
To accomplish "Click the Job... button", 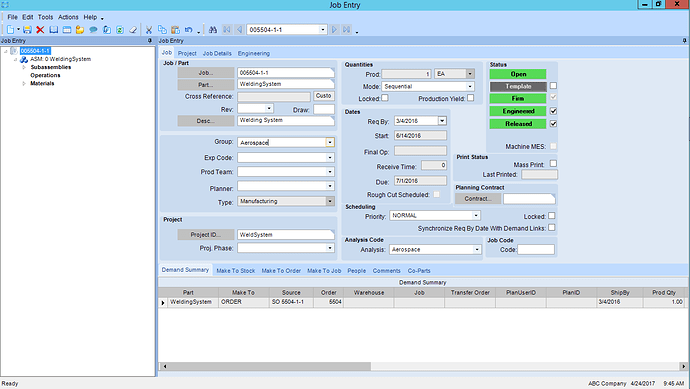I will [x=206, y=73].
